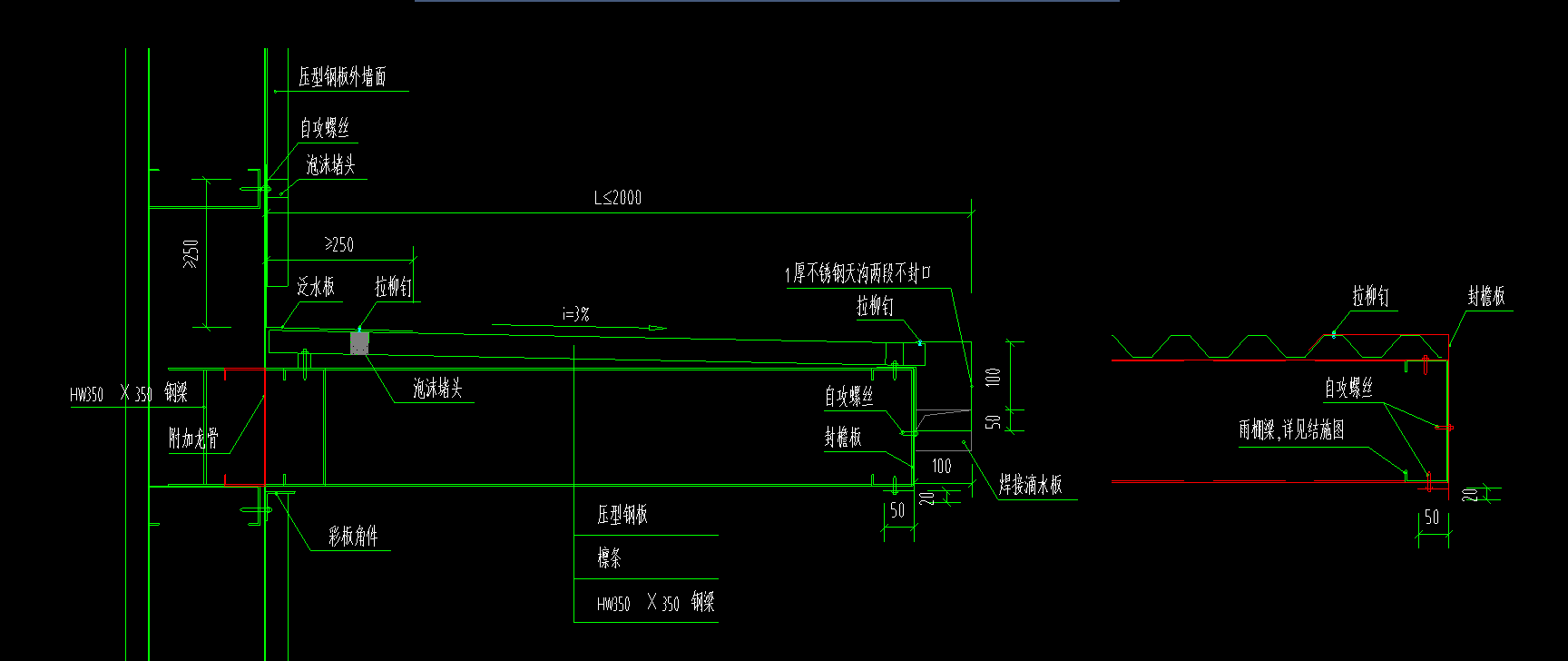The image size is (1568, 661).
Task: Select the vertical 50 dimension below 100
Action: pos(993,422)
